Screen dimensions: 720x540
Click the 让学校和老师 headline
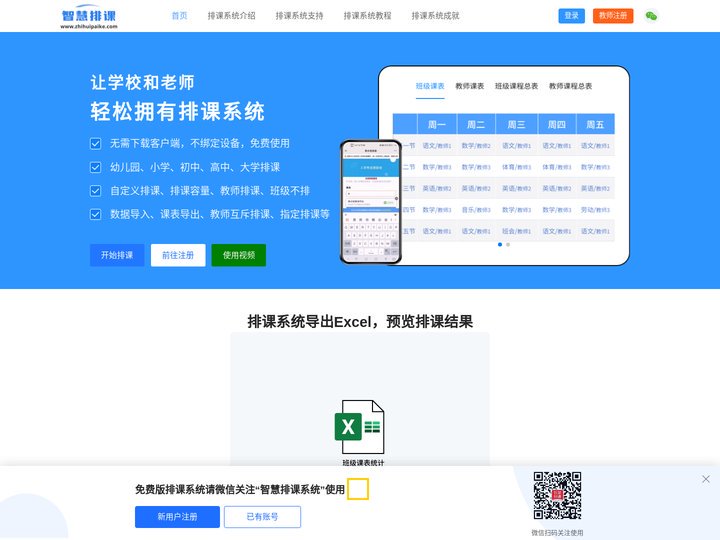(142, 83)
